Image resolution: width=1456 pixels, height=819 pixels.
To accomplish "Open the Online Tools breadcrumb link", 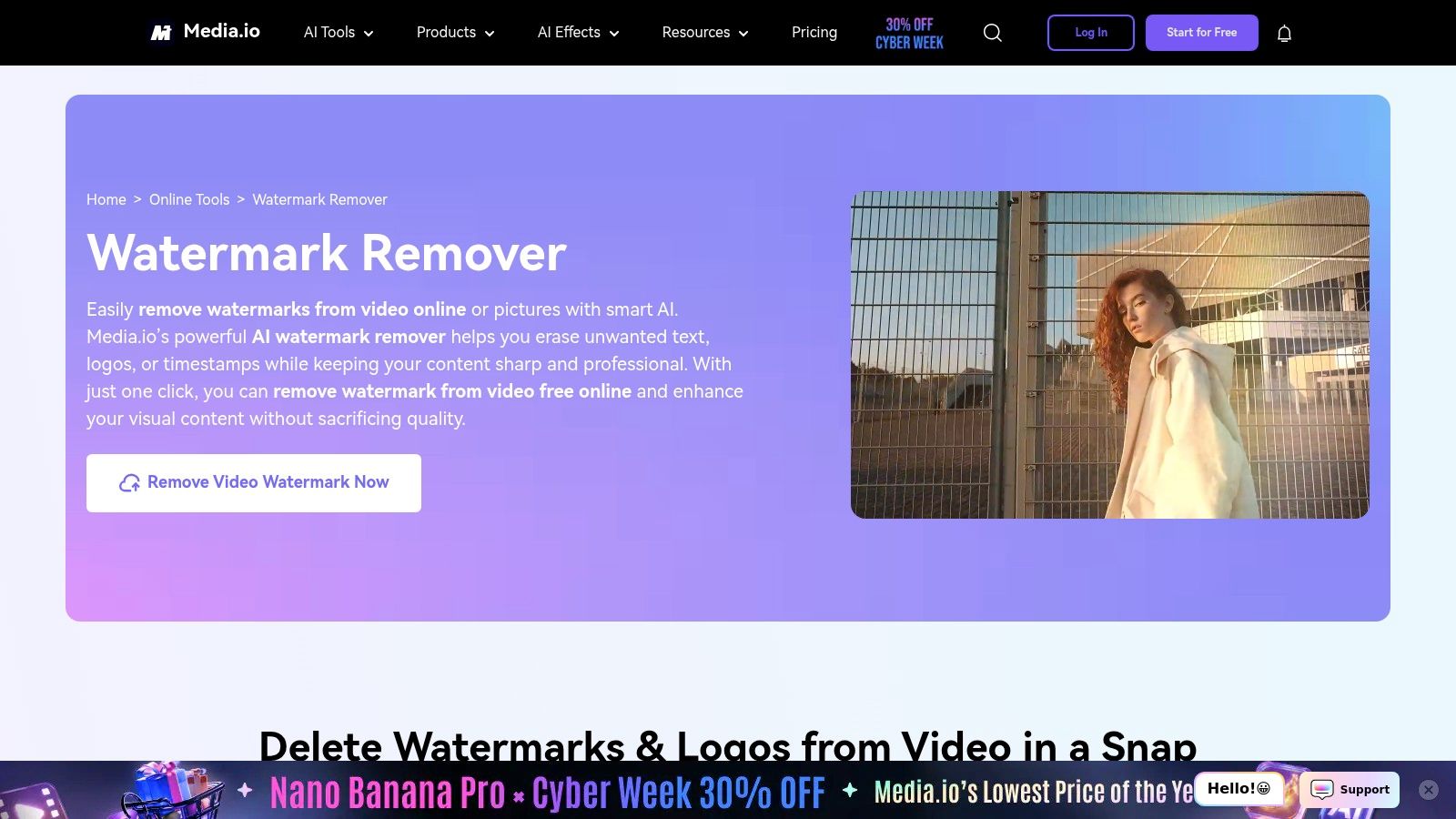I will [x=189, y=199].
